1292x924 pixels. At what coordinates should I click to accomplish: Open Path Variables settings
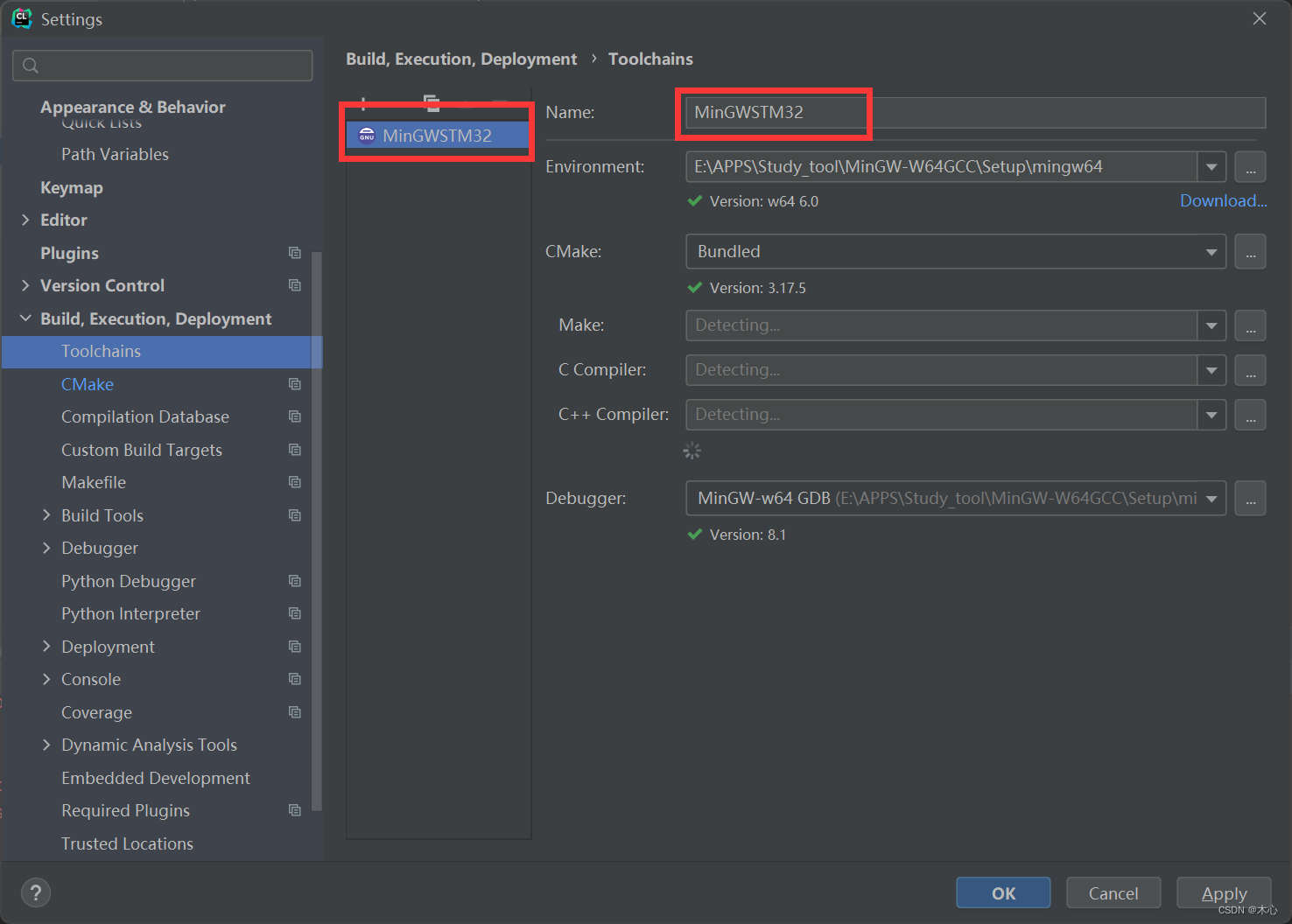[x=115, y=154]
